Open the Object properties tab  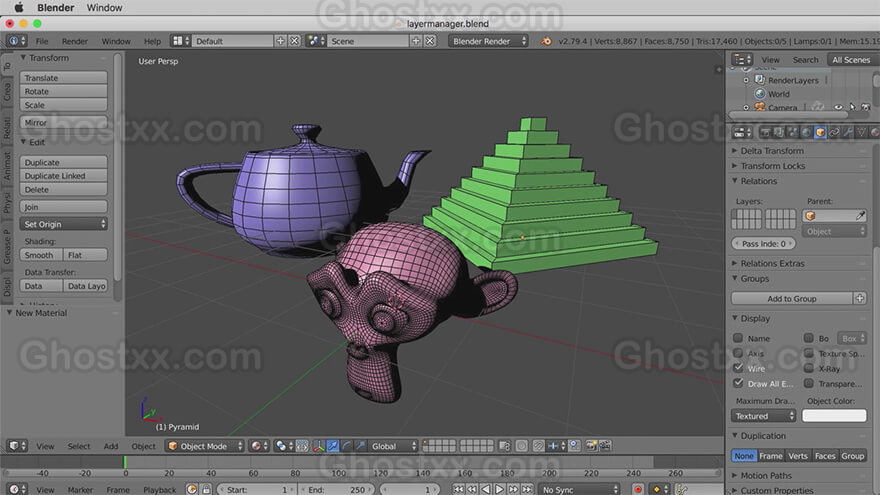820,132
